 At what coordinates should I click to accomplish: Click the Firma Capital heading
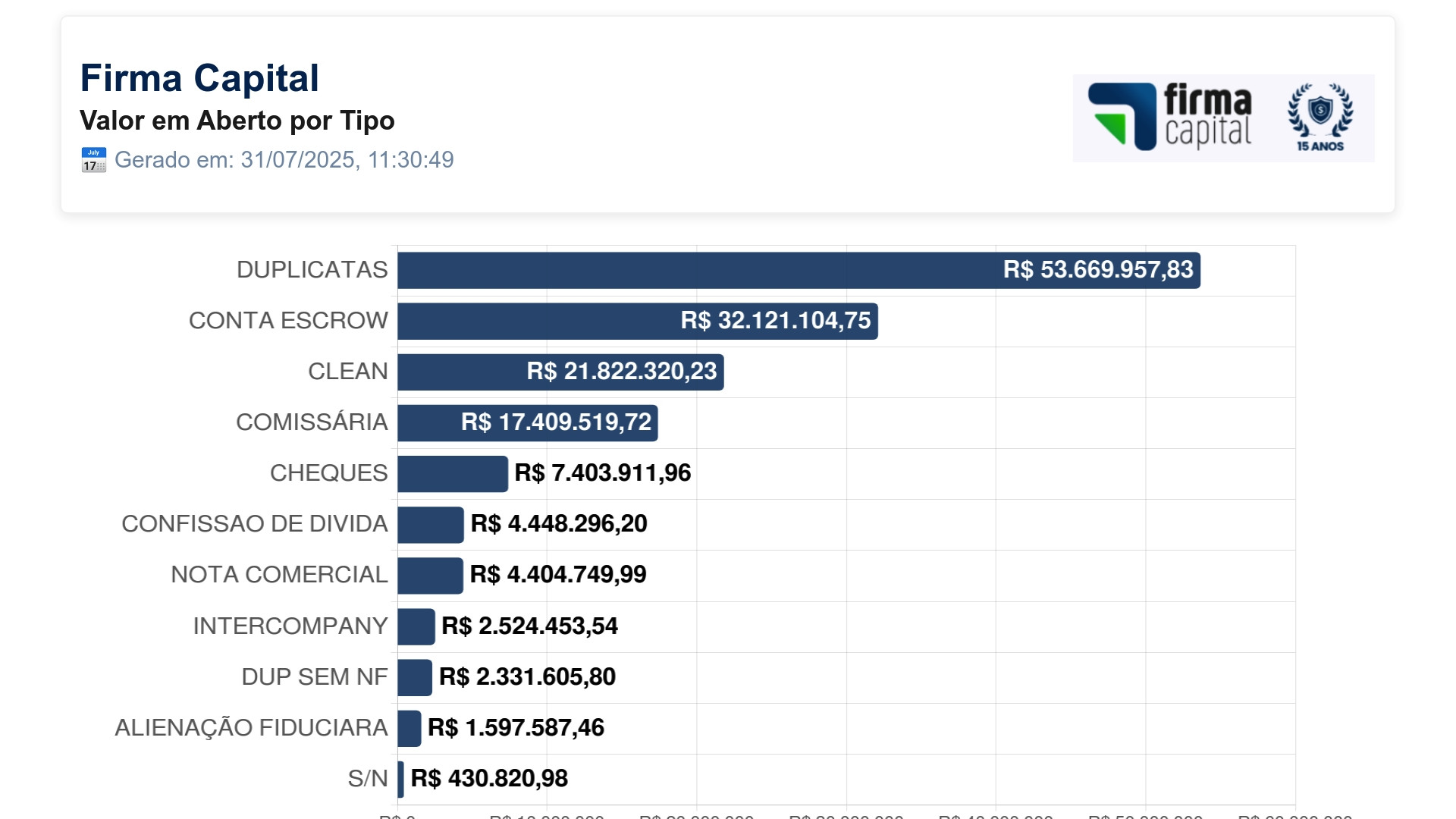pyautogui.click(x=199, y=78)
